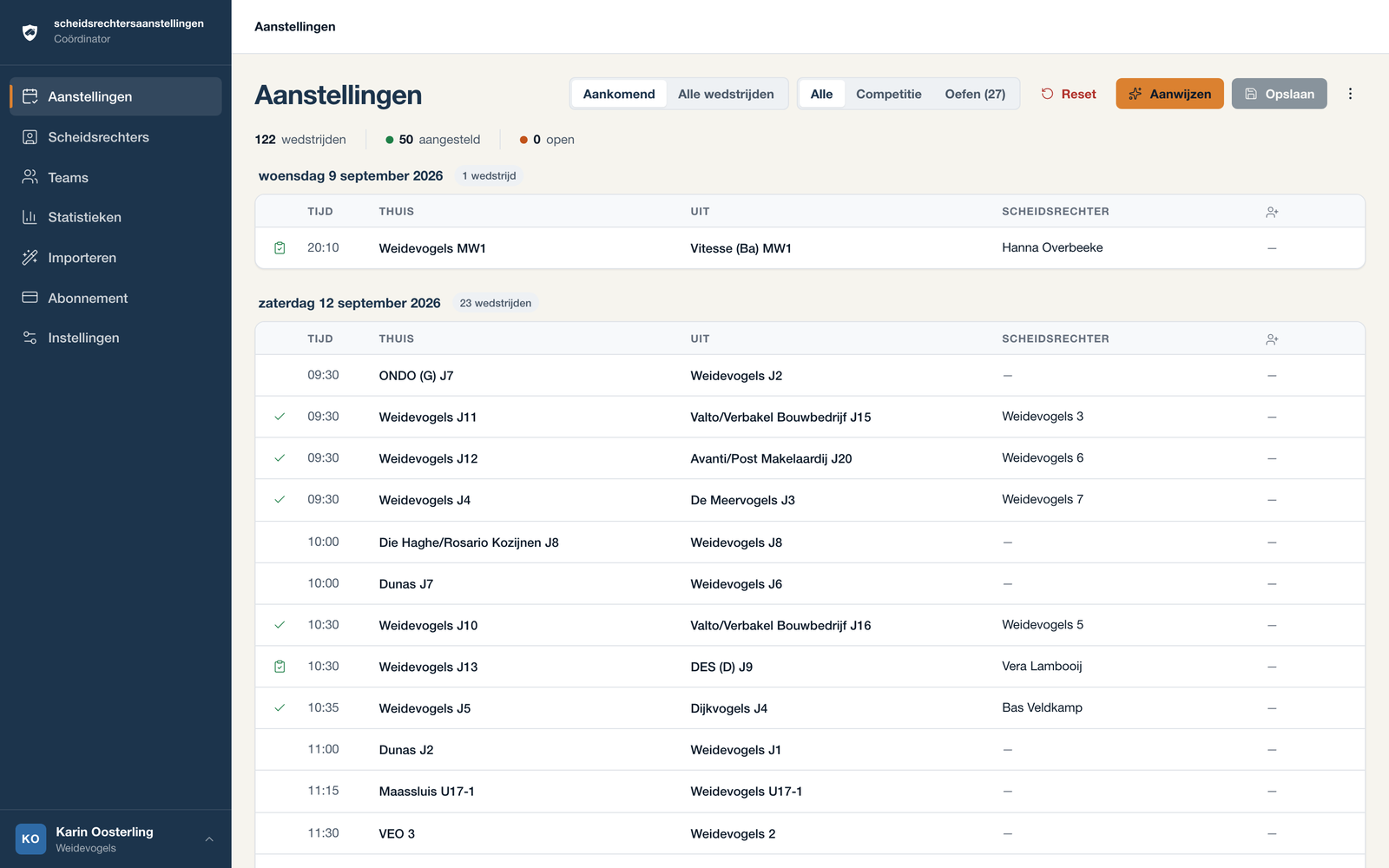Click the checkmark on the Weidevogels J12 row
The image size is (1389, 868).
point(280,458)
